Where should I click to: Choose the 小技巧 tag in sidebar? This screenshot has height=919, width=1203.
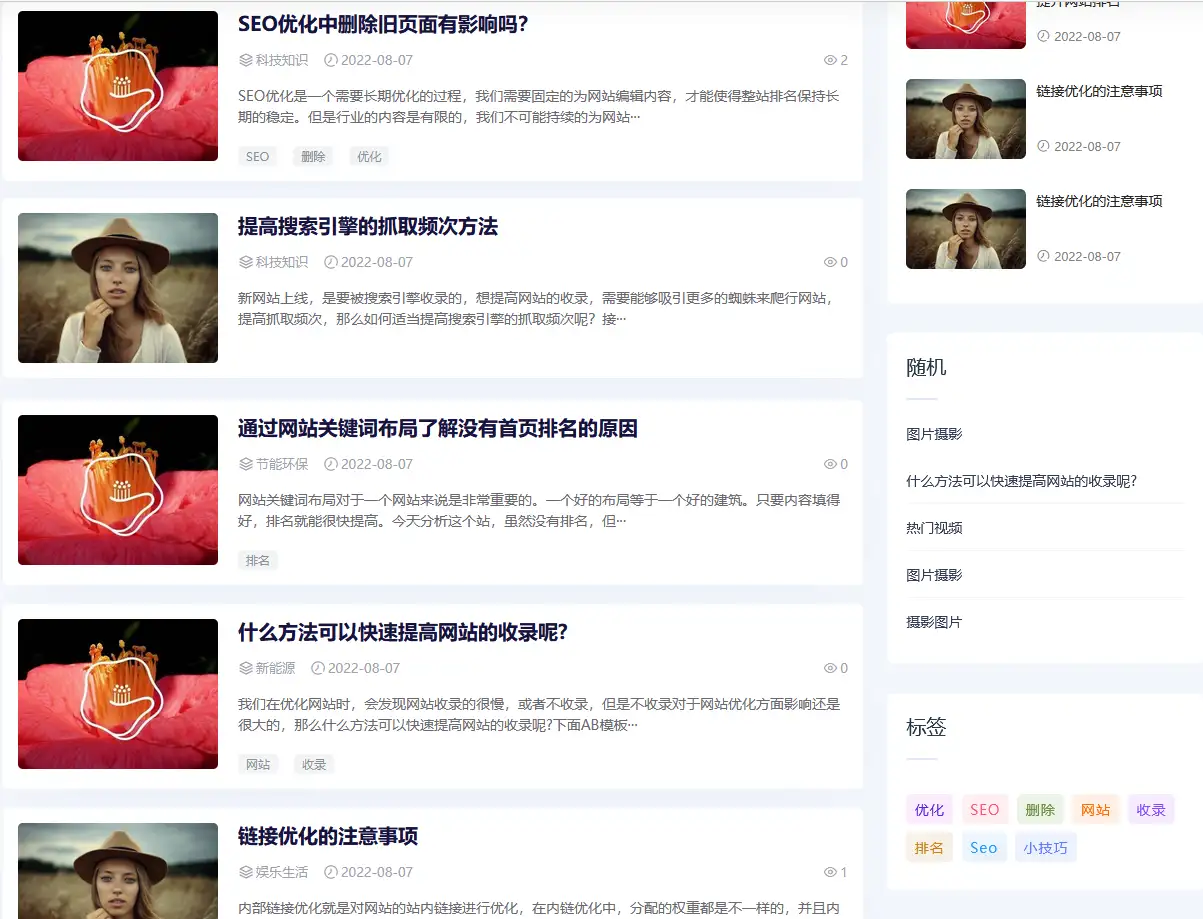tap(1045, 847)
